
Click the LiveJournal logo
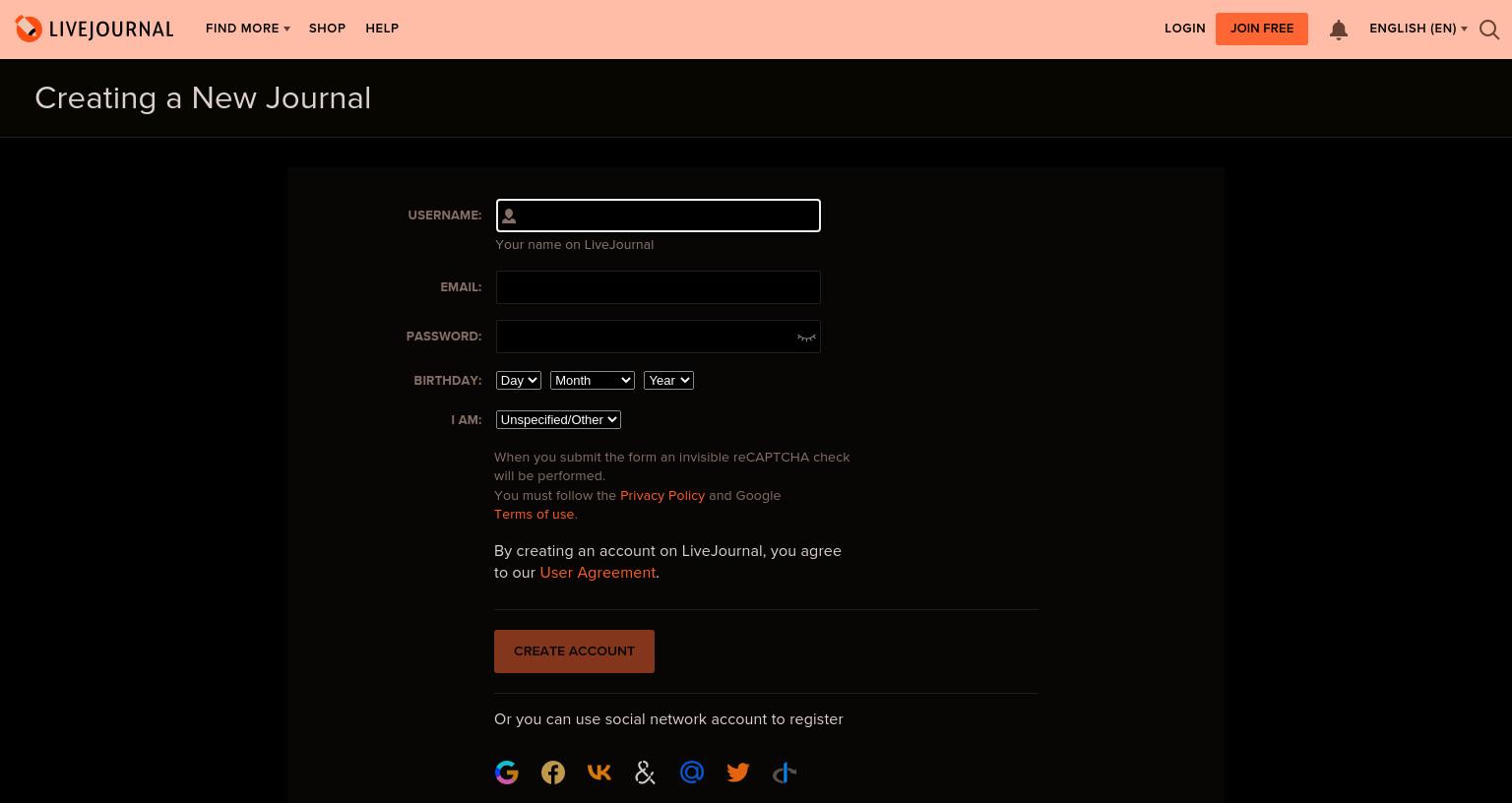point(94,29)
